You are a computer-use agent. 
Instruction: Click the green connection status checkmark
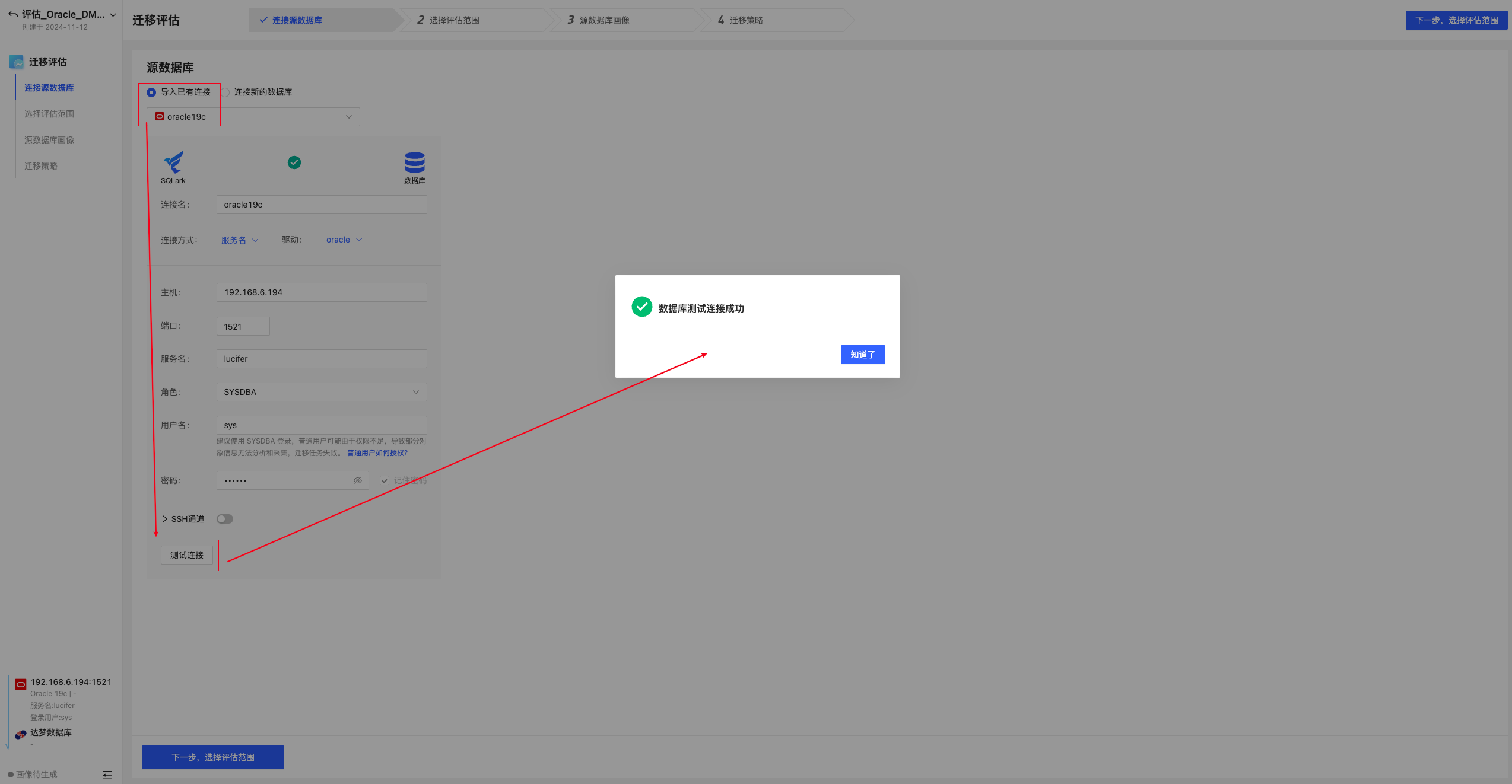coord(294,162)
